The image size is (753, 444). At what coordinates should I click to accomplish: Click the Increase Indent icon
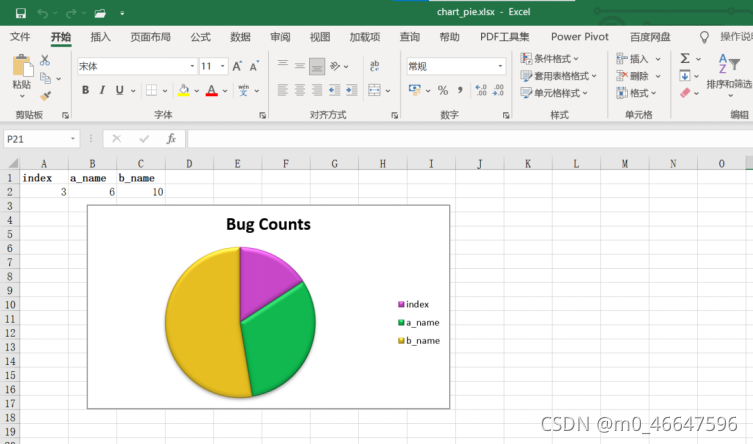click(x=352, y=90)
